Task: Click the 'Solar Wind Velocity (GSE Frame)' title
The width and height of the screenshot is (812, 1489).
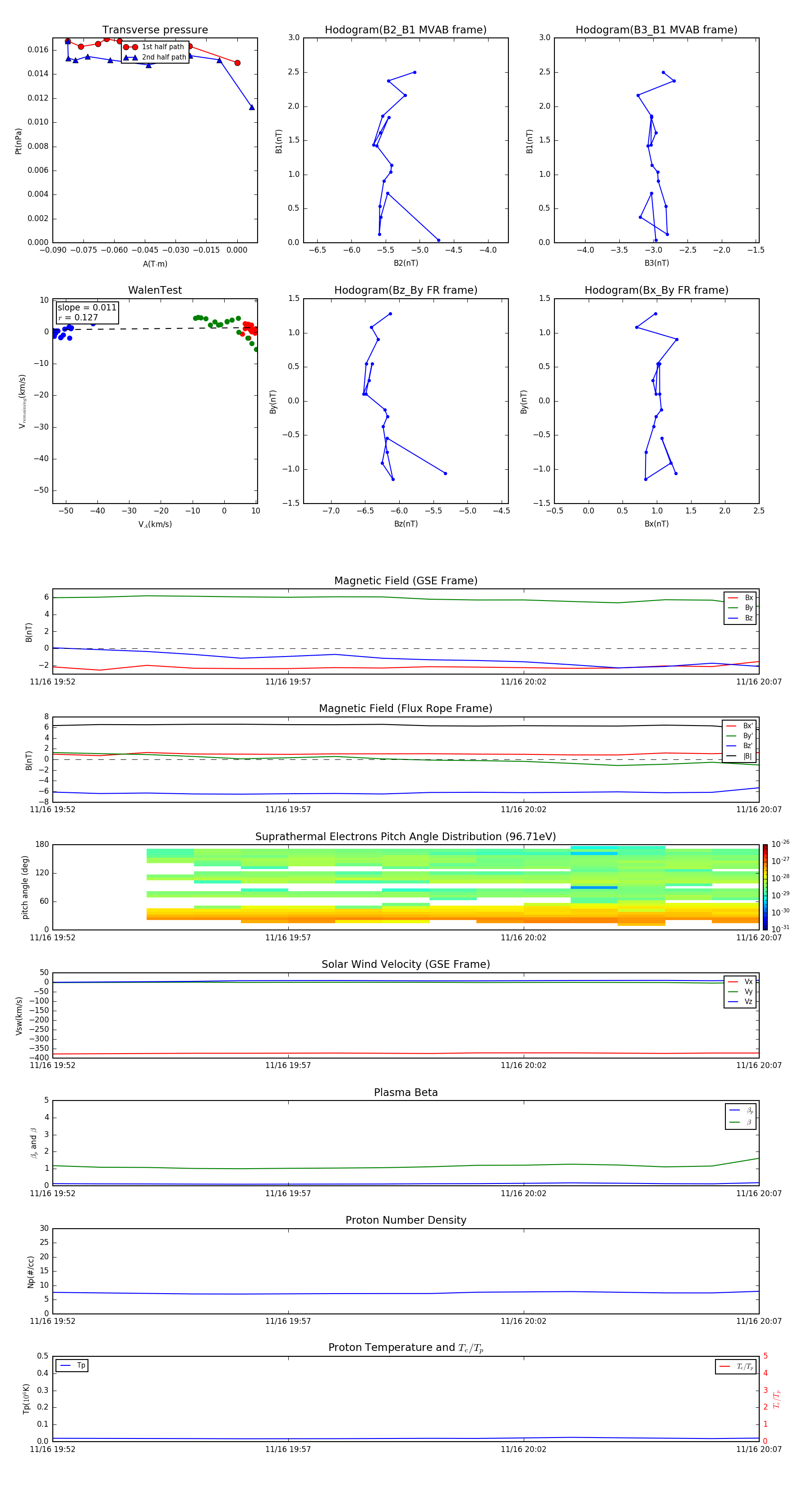Action: tap(406, 964)
